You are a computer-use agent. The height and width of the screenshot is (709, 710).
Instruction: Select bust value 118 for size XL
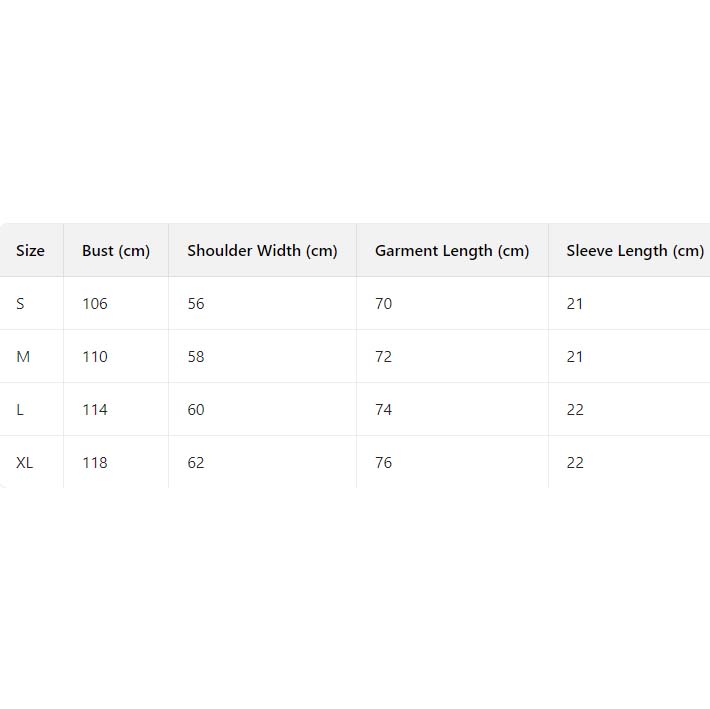coord(95,463)
